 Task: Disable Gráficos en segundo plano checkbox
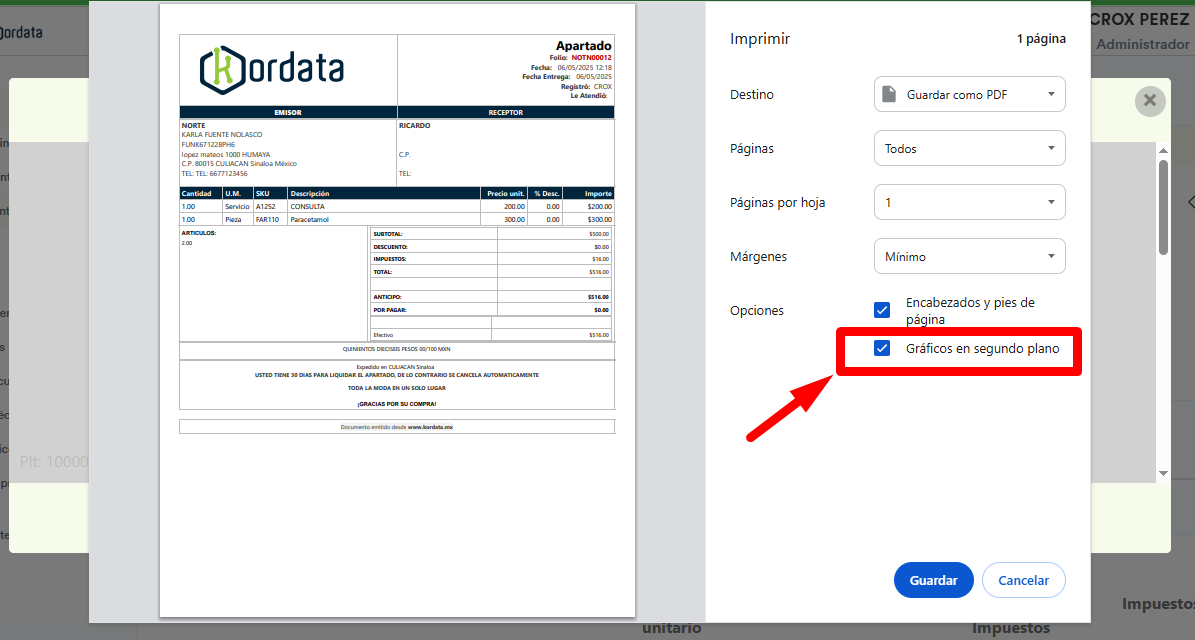pyautogui.click(x=882, y=348)
